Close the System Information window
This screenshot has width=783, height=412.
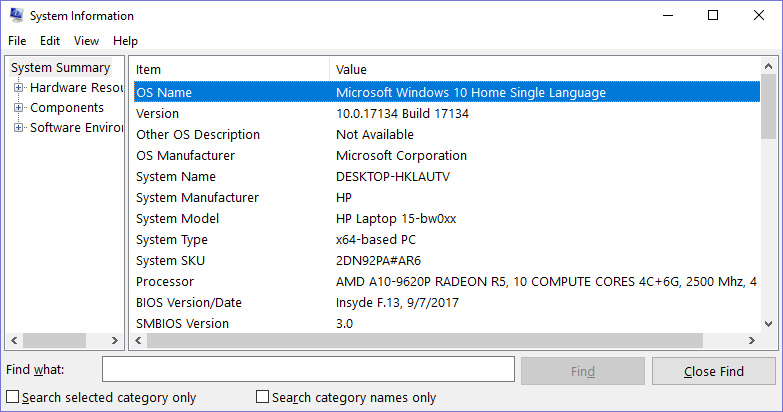click(x=759, y=15)
